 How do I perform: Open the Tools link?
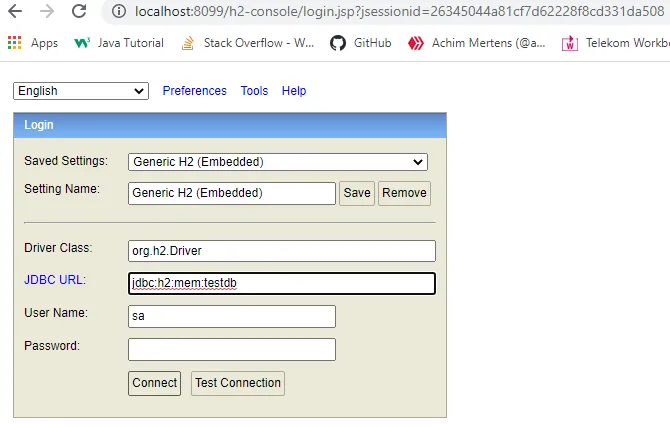254,91
